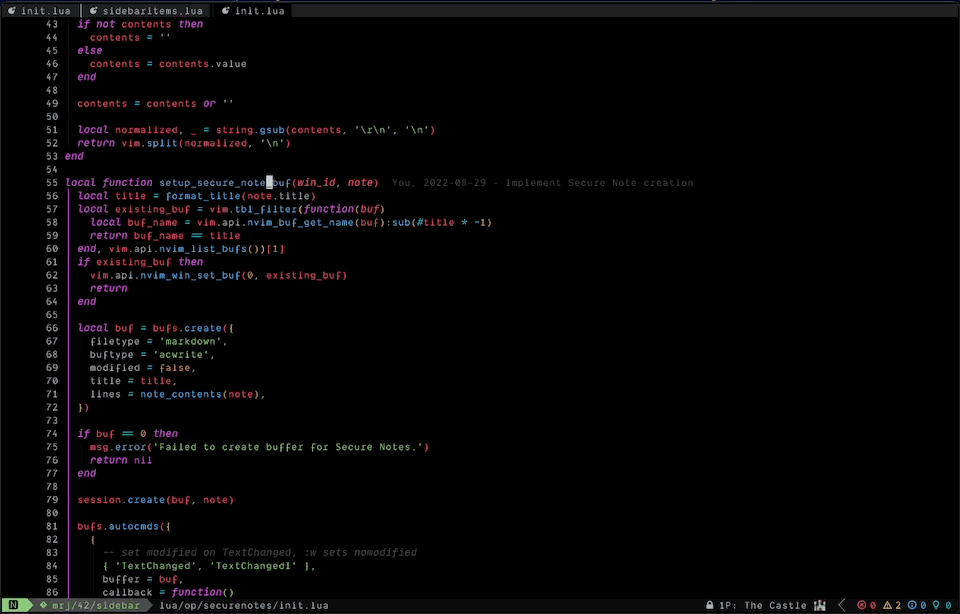Click the lock icon next to 1P: The Castle
The height and width of the screenshot is (614, 960).
710,605
